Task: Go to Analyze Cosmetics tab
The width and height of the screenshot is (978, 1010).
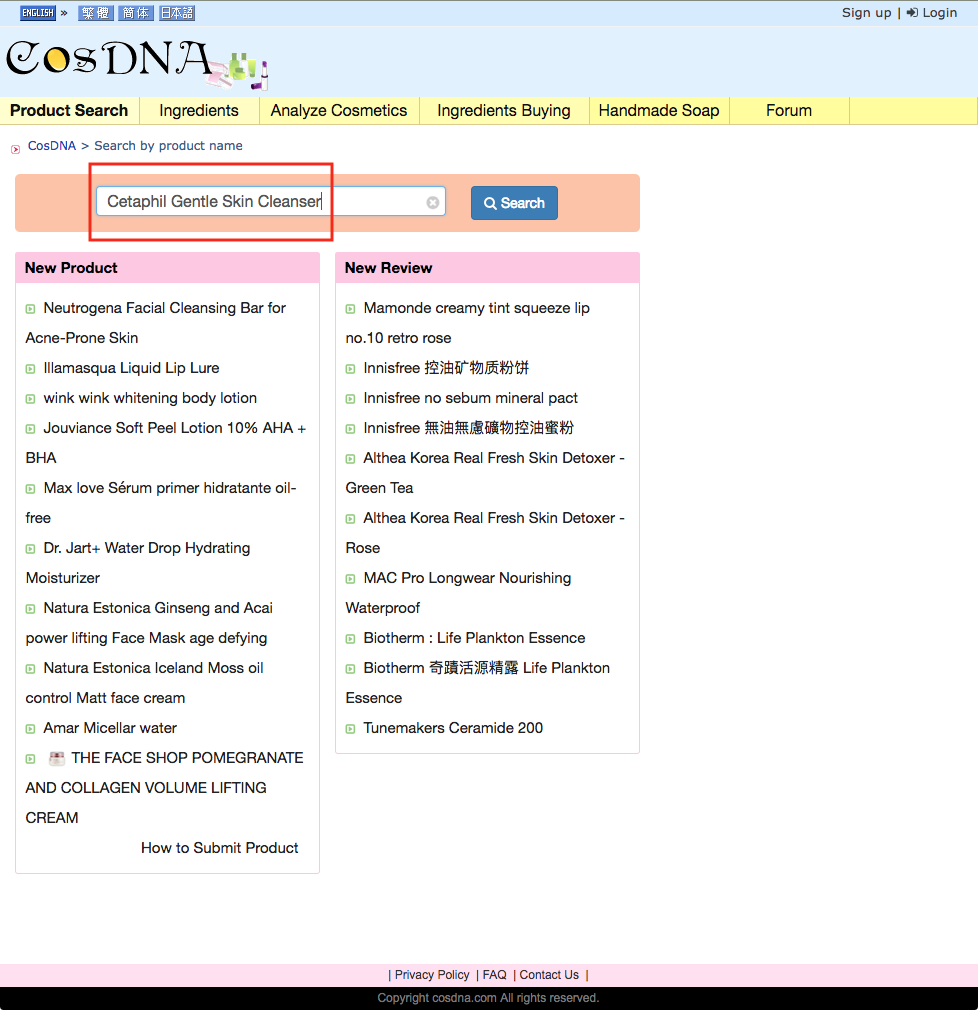Action: tap(339, 111)
